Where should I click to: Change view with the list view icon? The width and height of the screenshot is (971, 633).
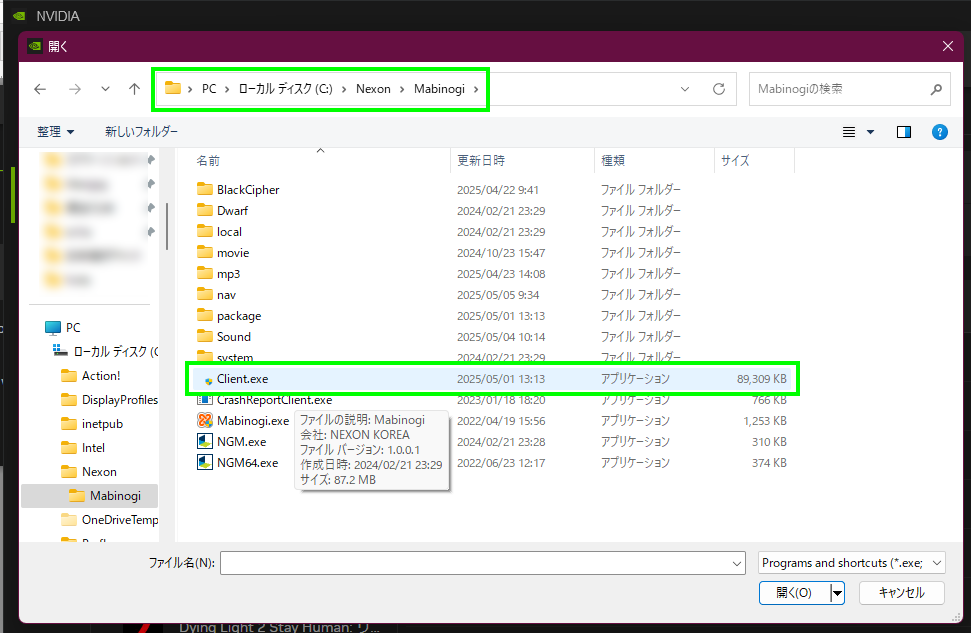849,132
